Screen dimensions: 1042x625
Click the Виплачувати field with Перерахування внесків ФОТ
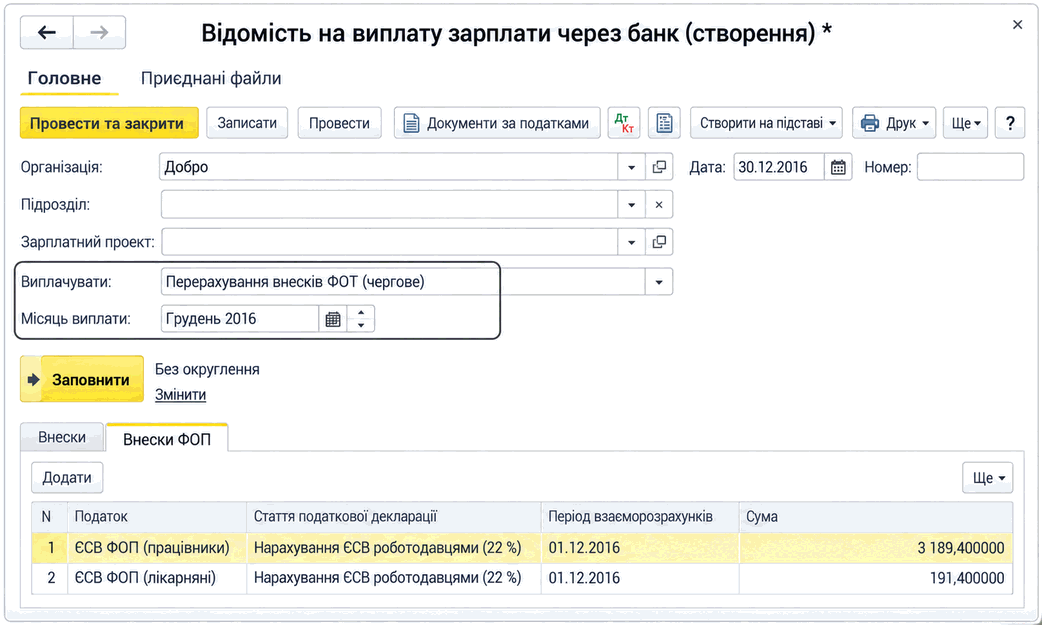tap(403, 282)
